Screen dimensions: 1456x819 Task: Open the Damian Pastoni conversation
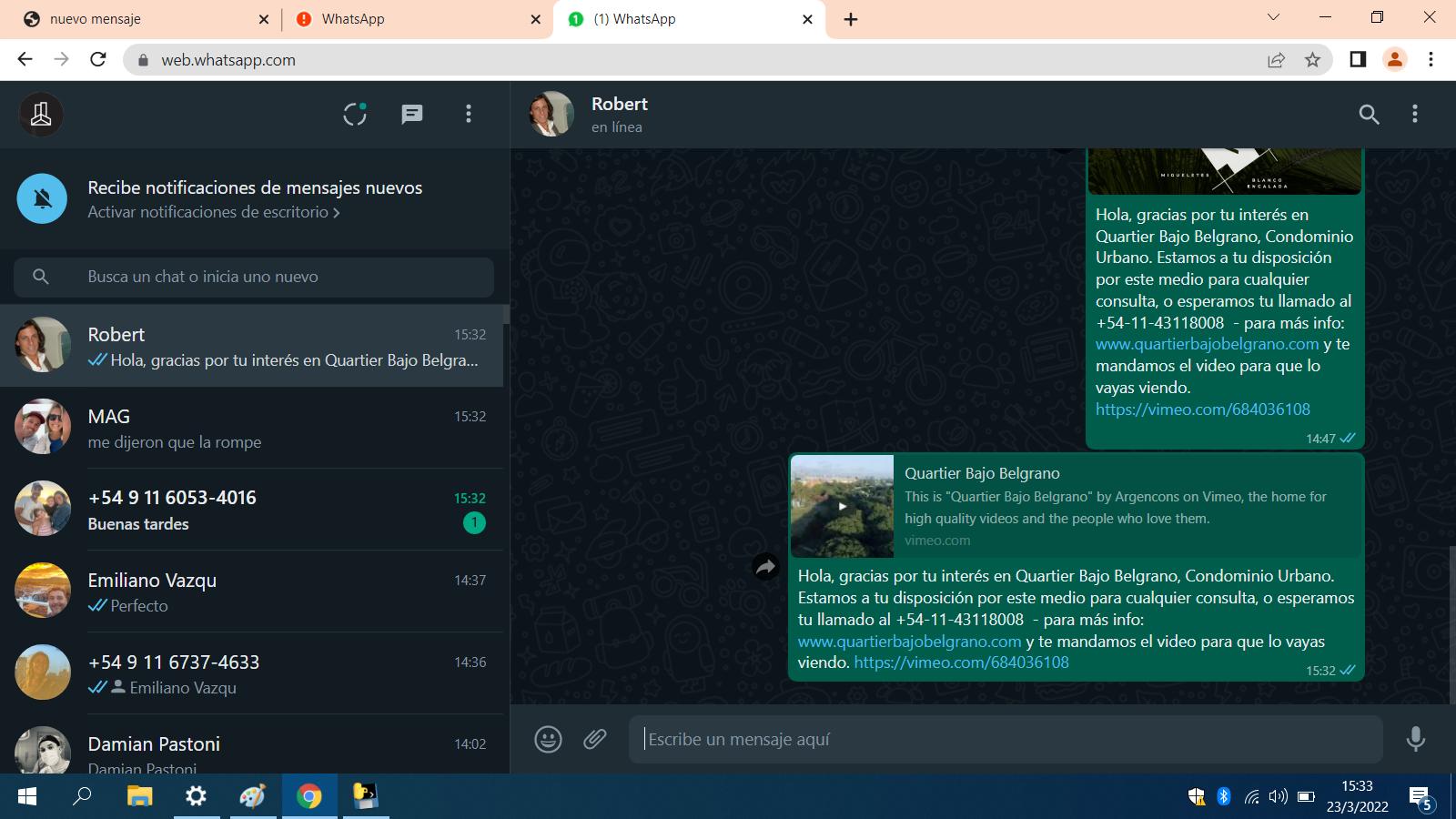click(251, 744)
